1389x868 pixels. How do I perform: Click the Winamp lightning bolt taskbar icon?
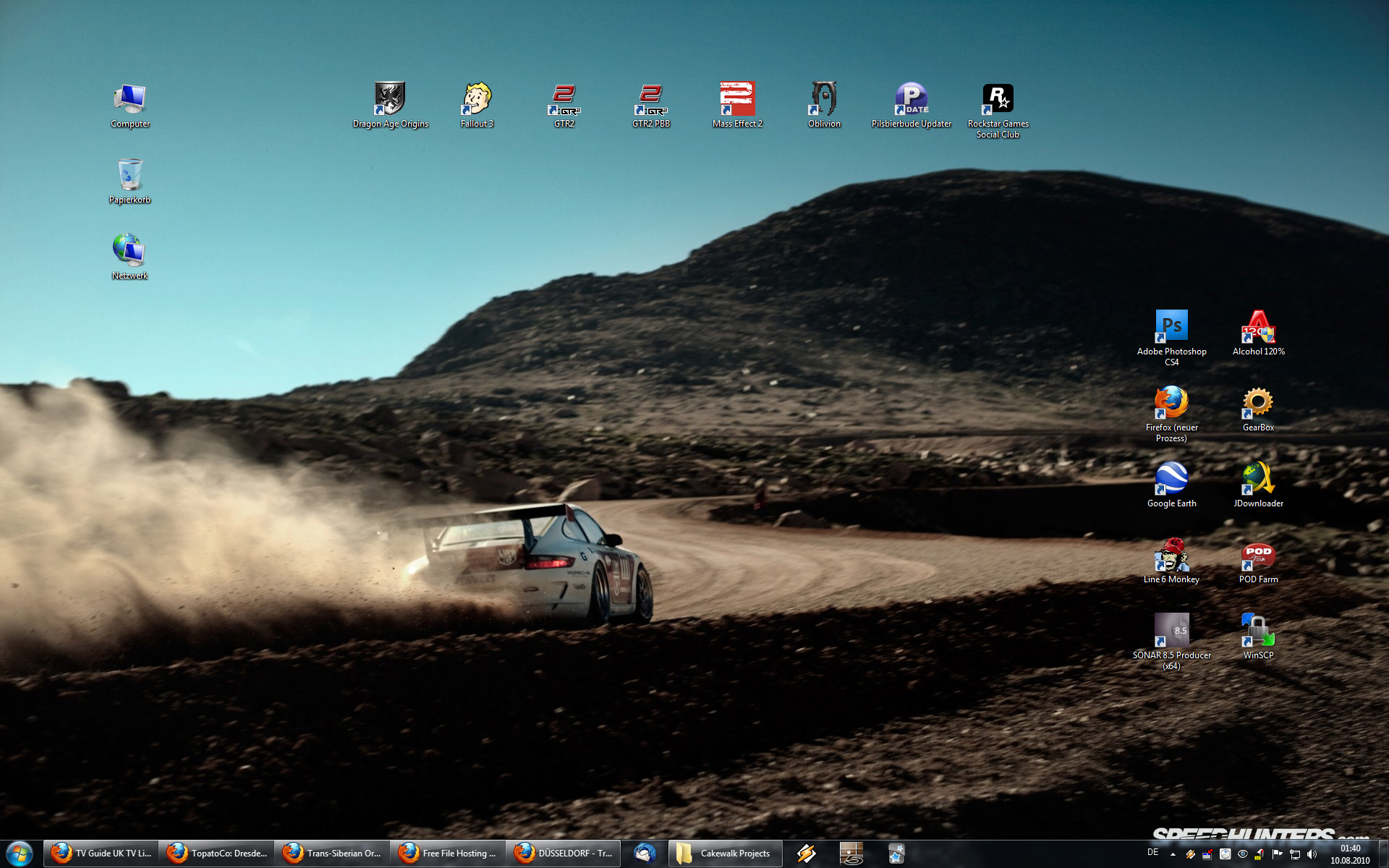(x=807, y=854)
